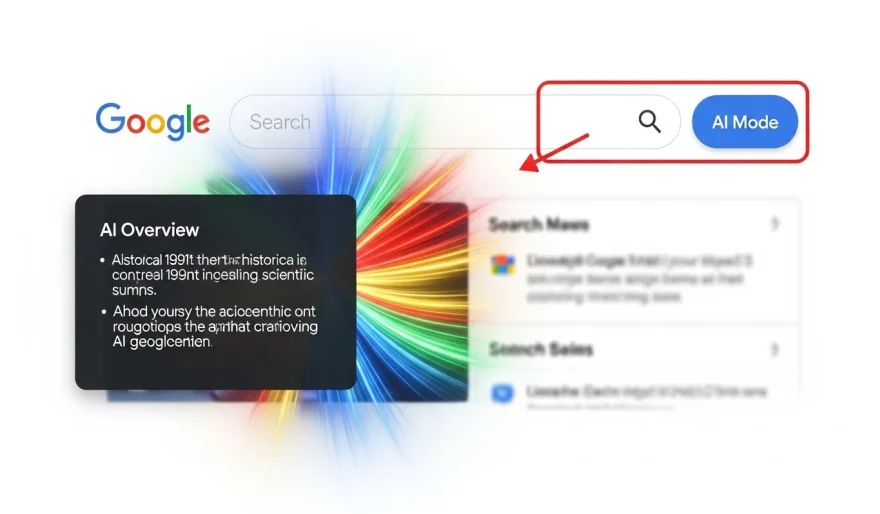Screen dimensions: 880x514
Task: Open the second blurred section heading
Action: [x=540, y=350]
